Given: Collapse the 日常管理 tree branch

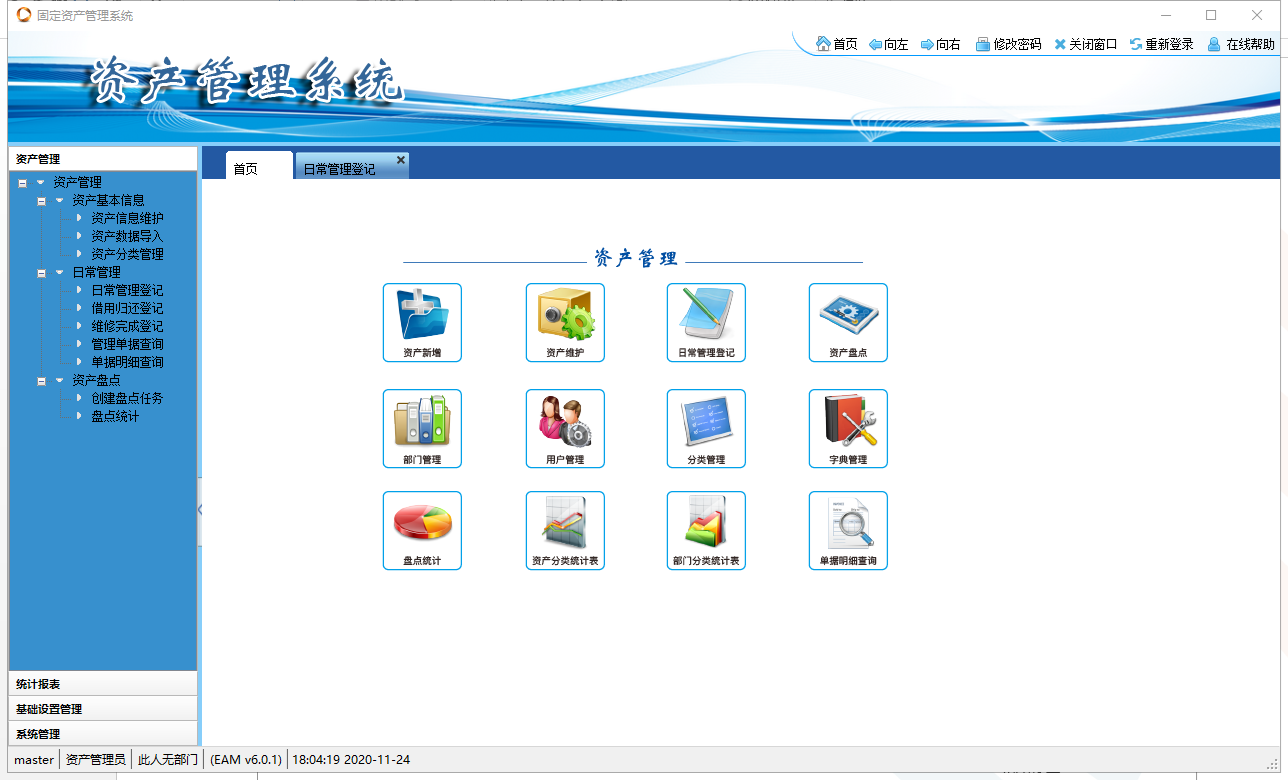Looking at the screenshot, I should [42, 273].
